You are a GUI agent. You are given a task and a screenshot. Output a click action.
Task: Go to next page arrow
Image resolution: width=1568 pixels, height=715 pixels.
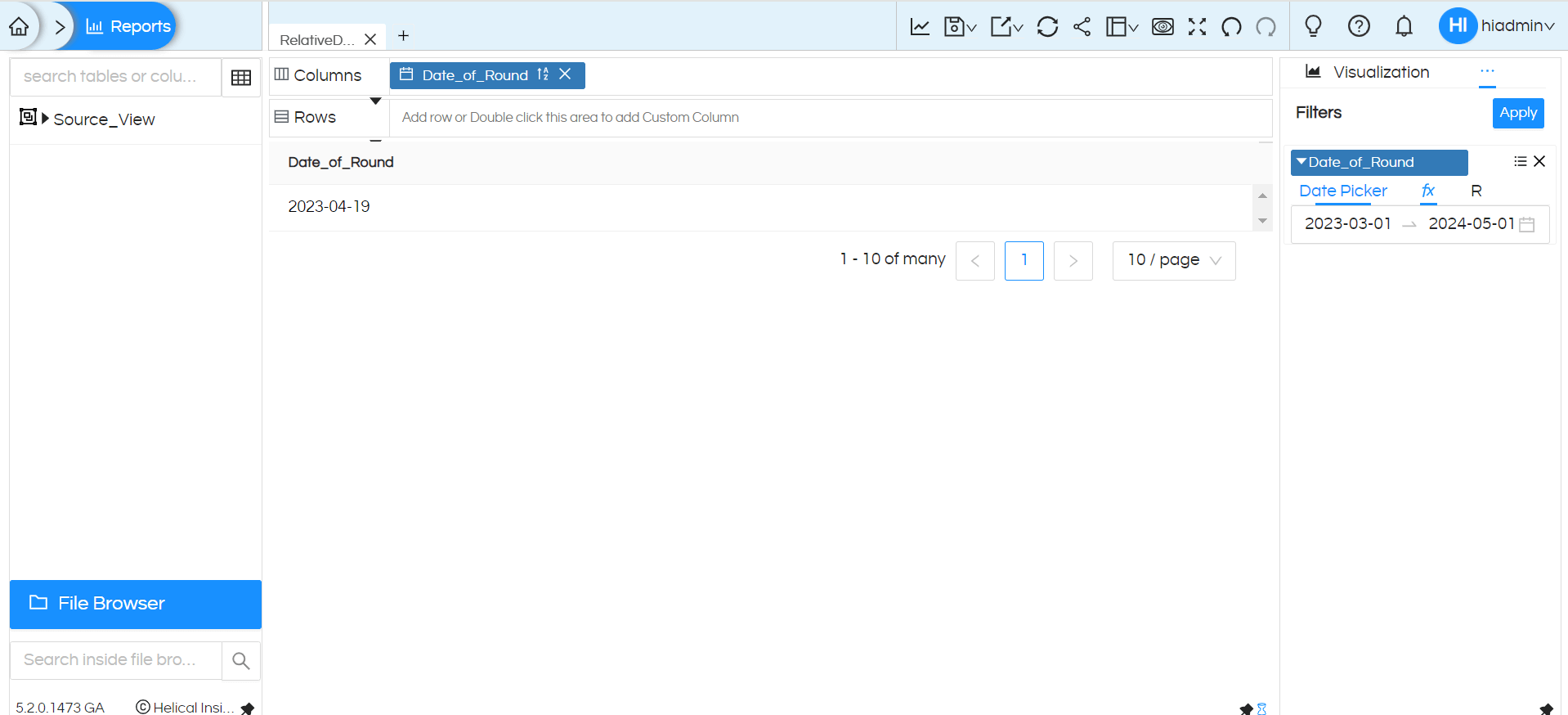coord(1073,261)
